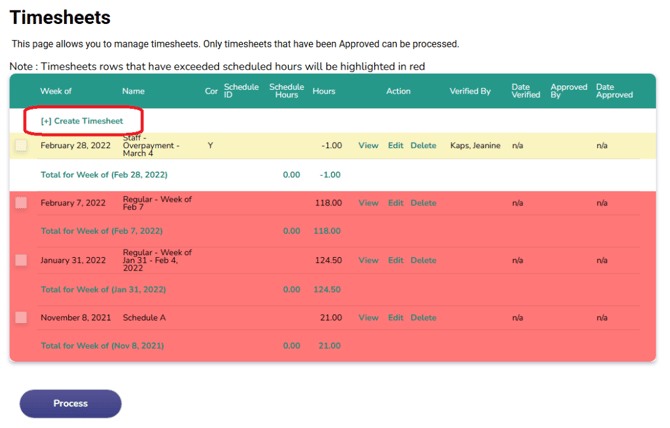Click the Week of column header

point(56,91)
